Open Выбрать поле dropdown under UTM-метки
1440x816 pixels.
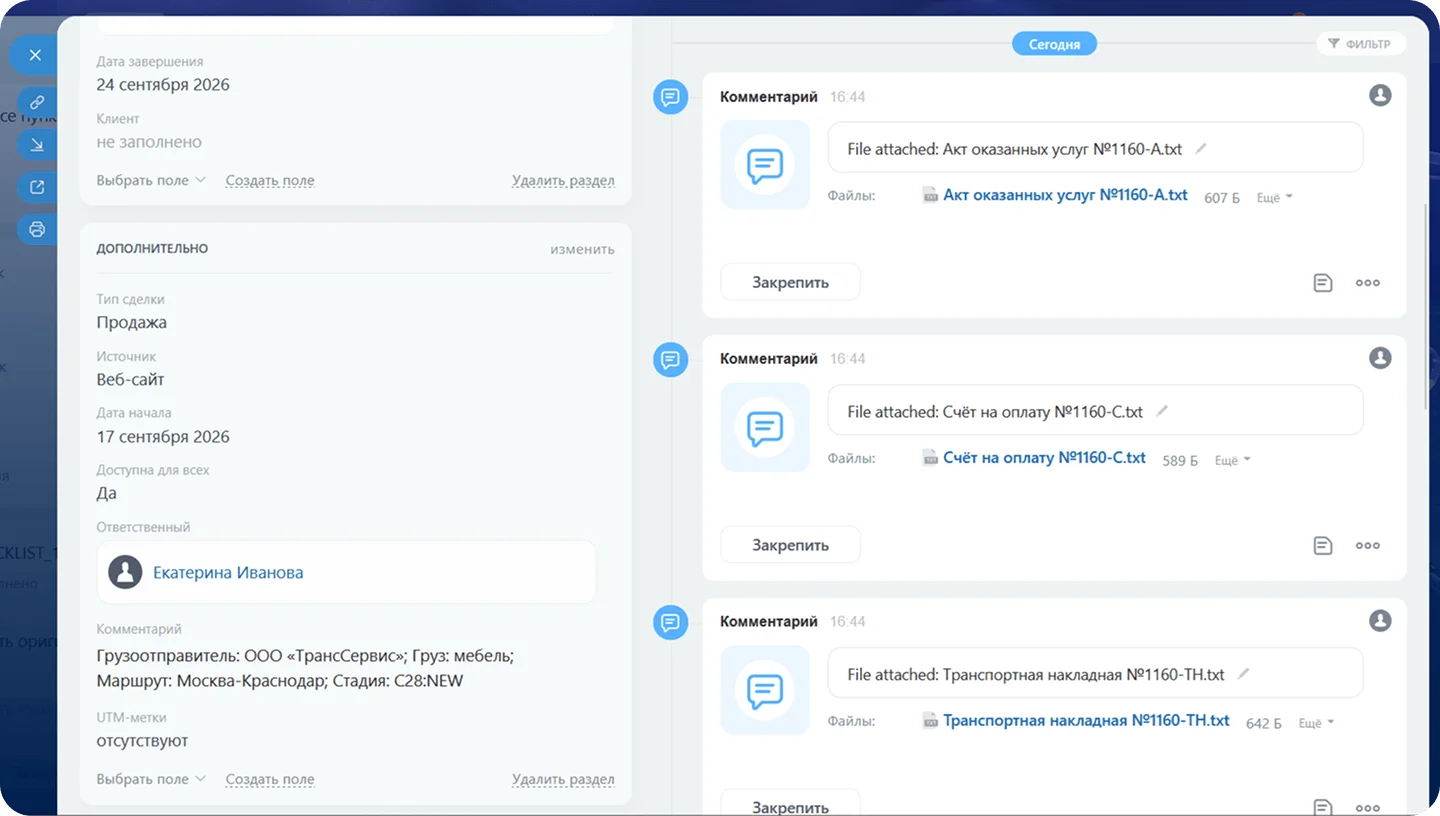(x=151, y=779)
